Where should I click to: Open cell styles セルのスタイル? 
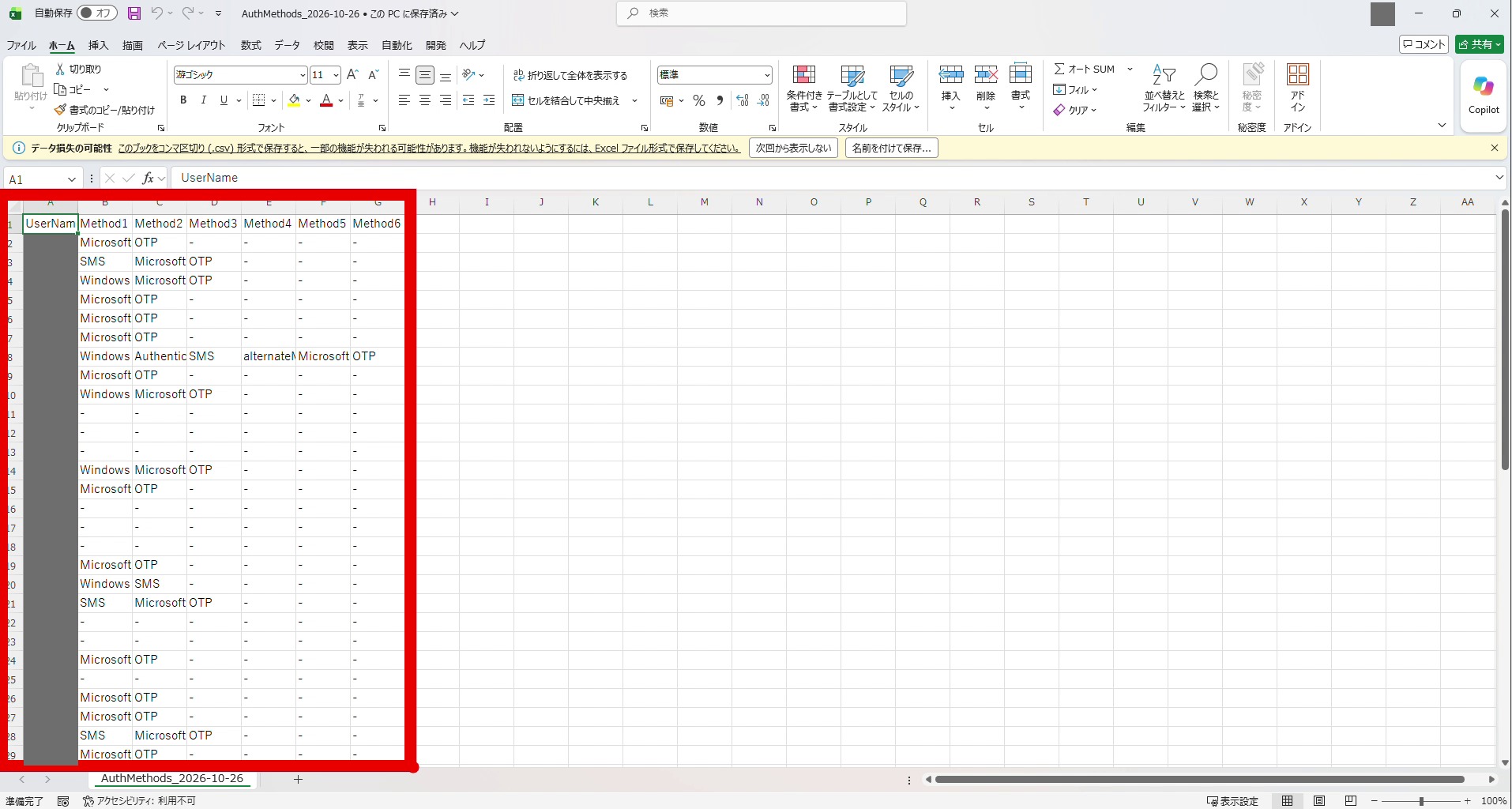[901, 88]
